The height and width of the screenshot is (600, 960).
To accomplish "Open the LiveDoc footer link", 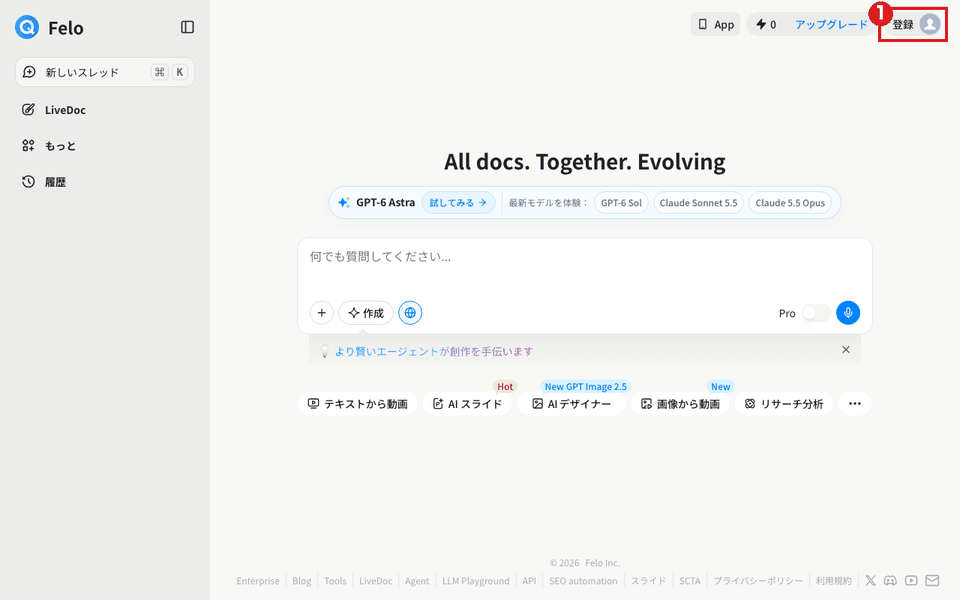I will [375, 580].
